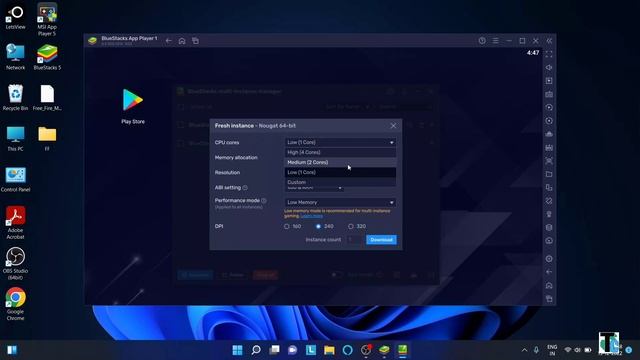
Task: Show hidden tray icons chevron
Action: click(524, 350)
